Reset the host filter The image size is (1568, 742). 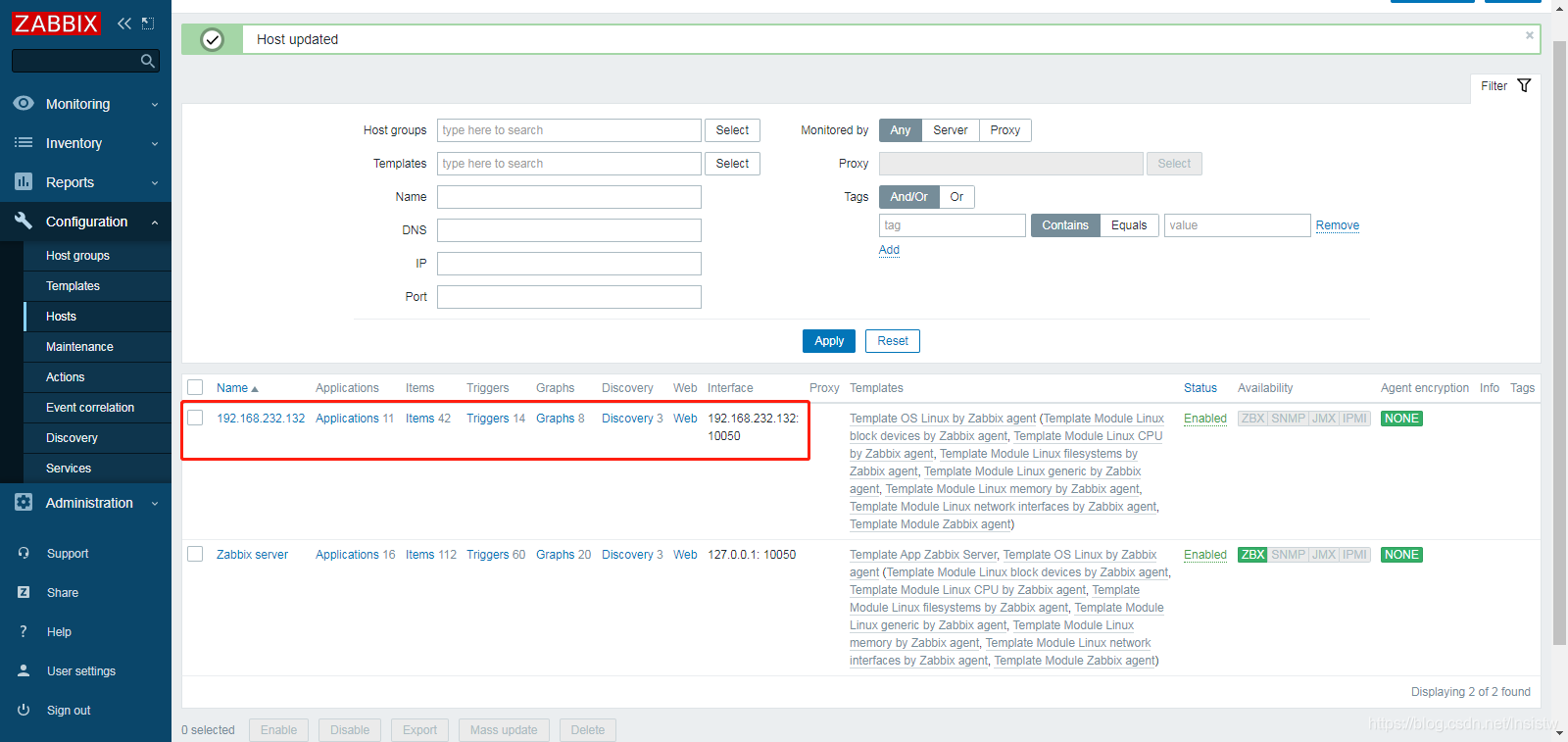[x=893, y=341]
